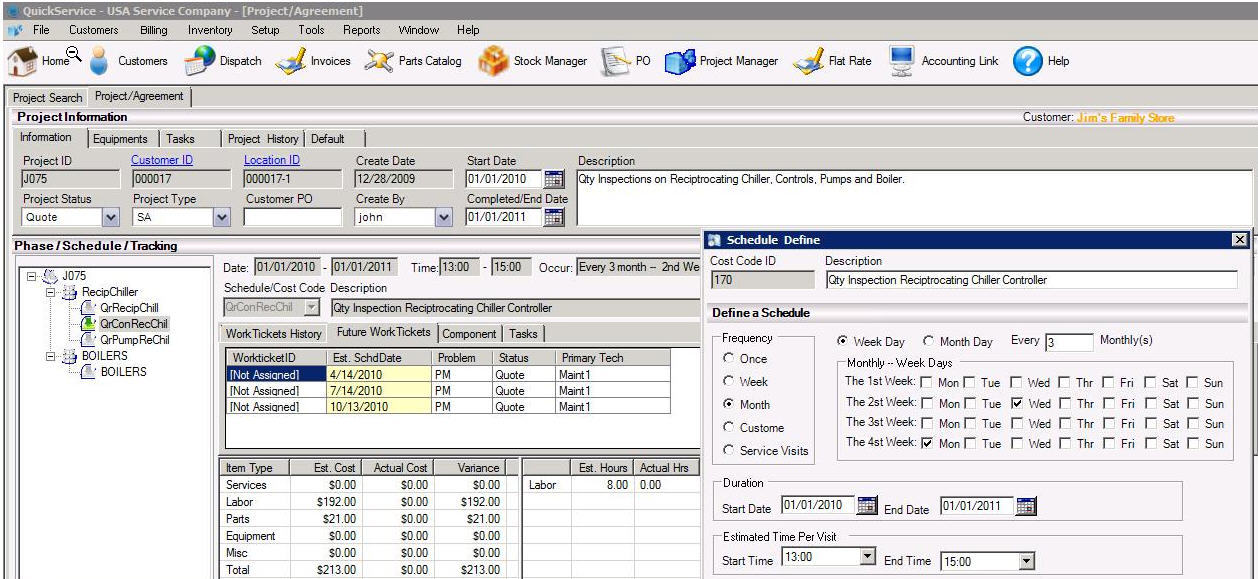
Task: Click the Flat Rate icon
Action: coord(808,61)
